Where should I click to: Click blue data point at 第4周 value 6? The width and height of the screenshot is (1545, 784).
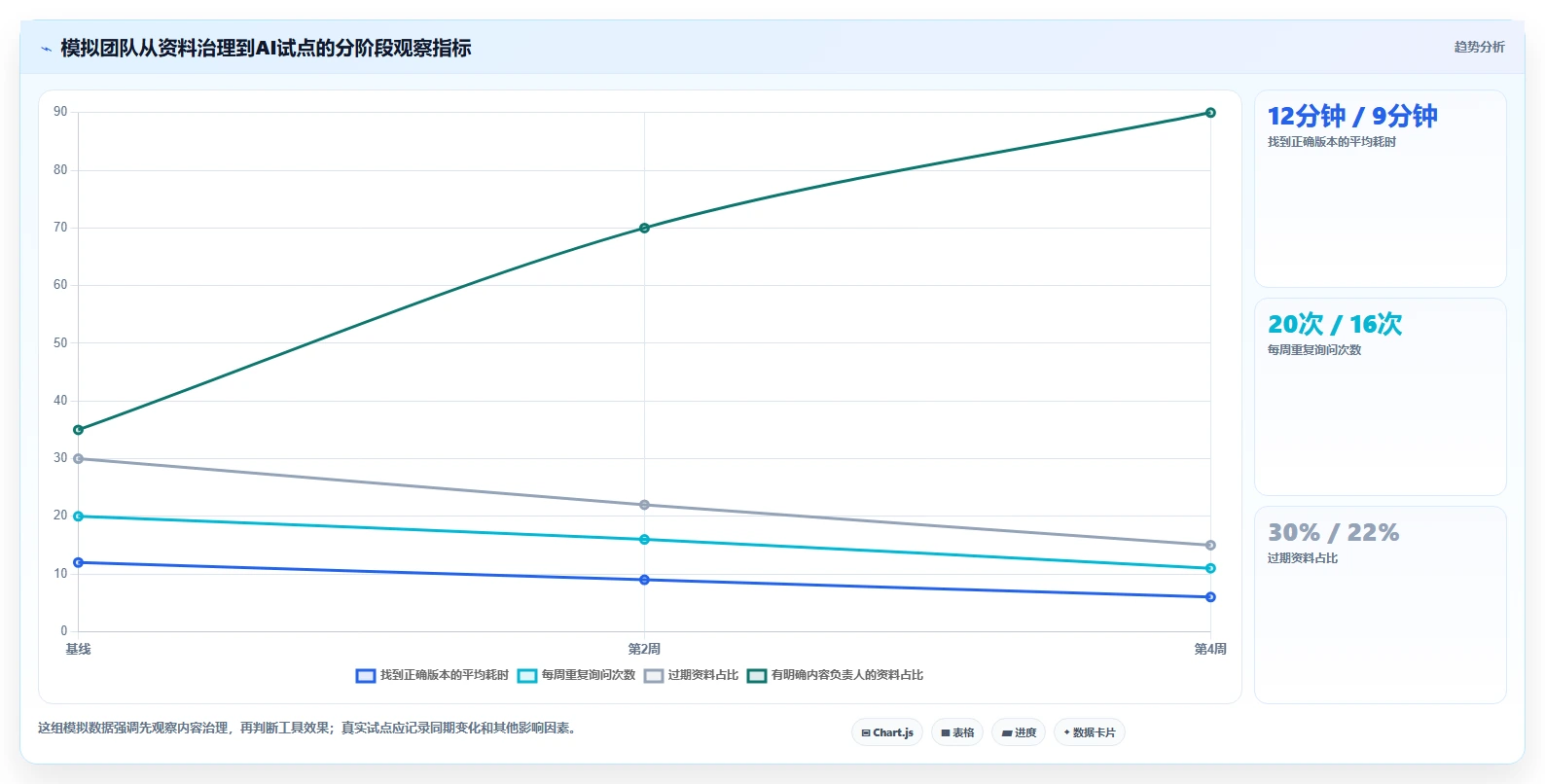[x=1210, y=597]
